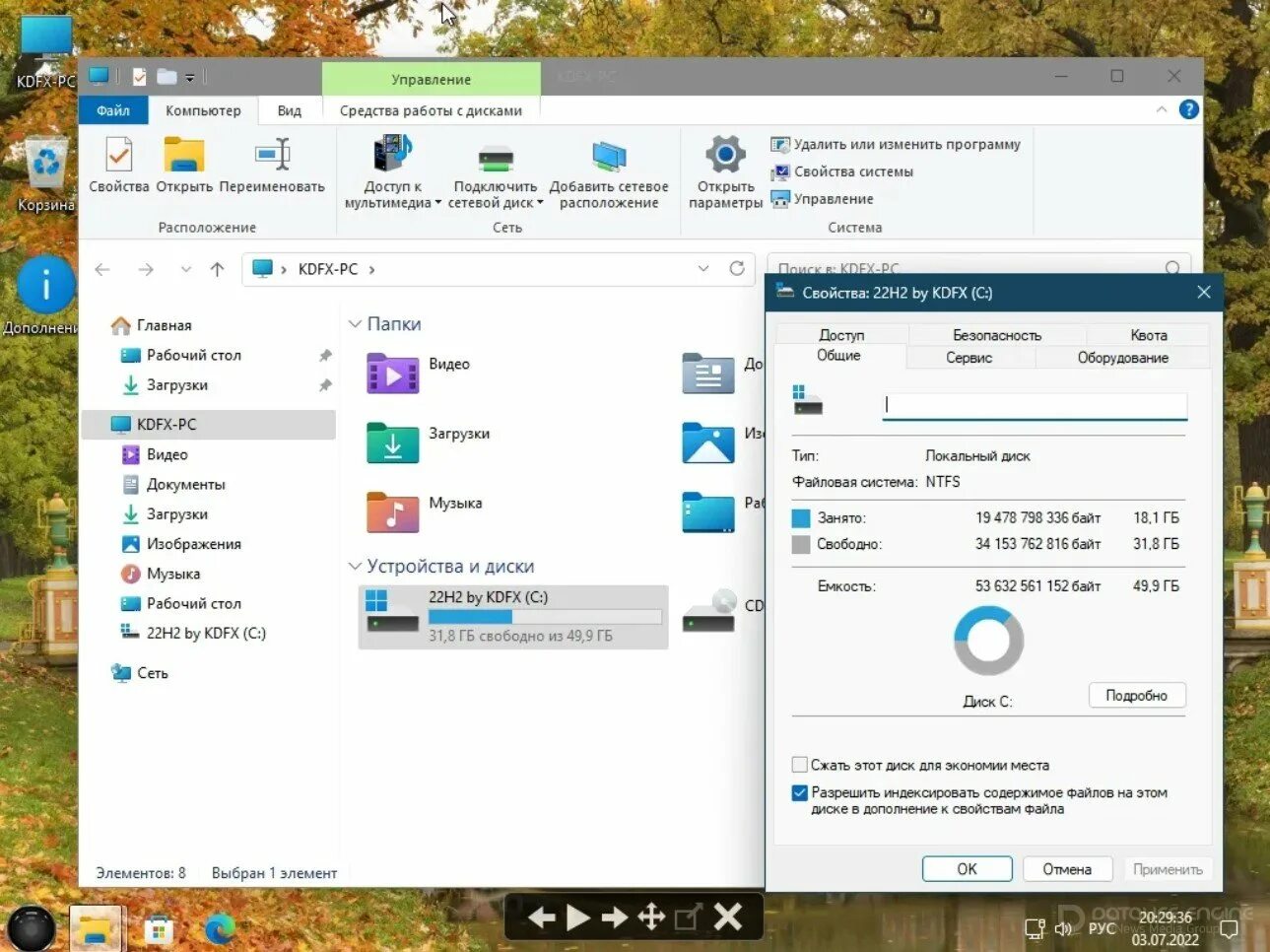Enable Сжать этот диск для экономии места

[800, 765]
